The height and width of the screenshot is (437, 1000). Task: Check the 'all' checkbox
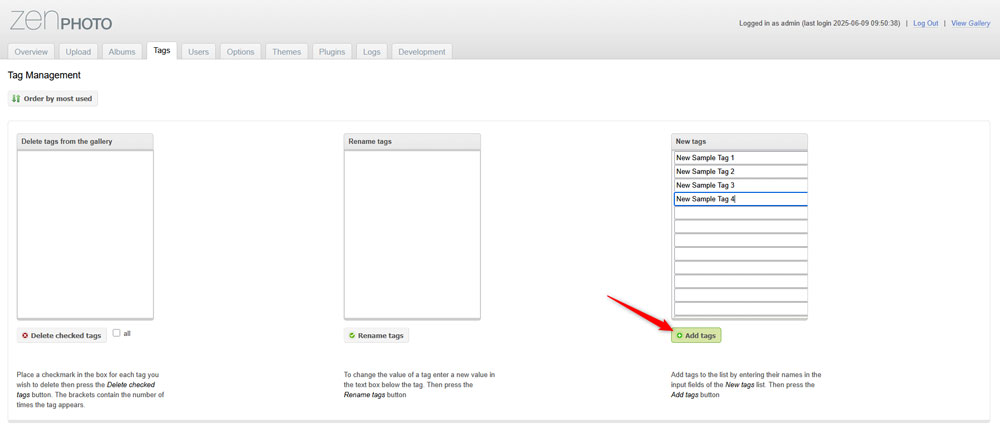click(117, 333)
